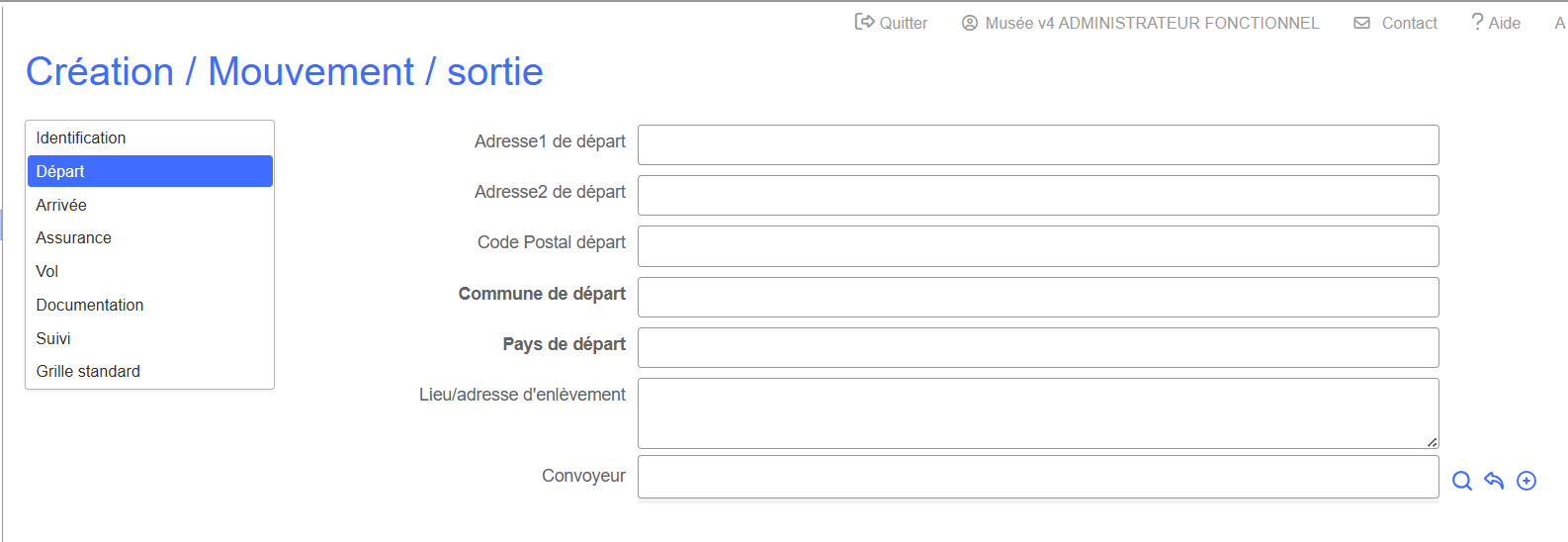Click the reply arrow icon beside Convoyeur
The width and height of the screenshot is (1568, 542).
[1494, 481]
